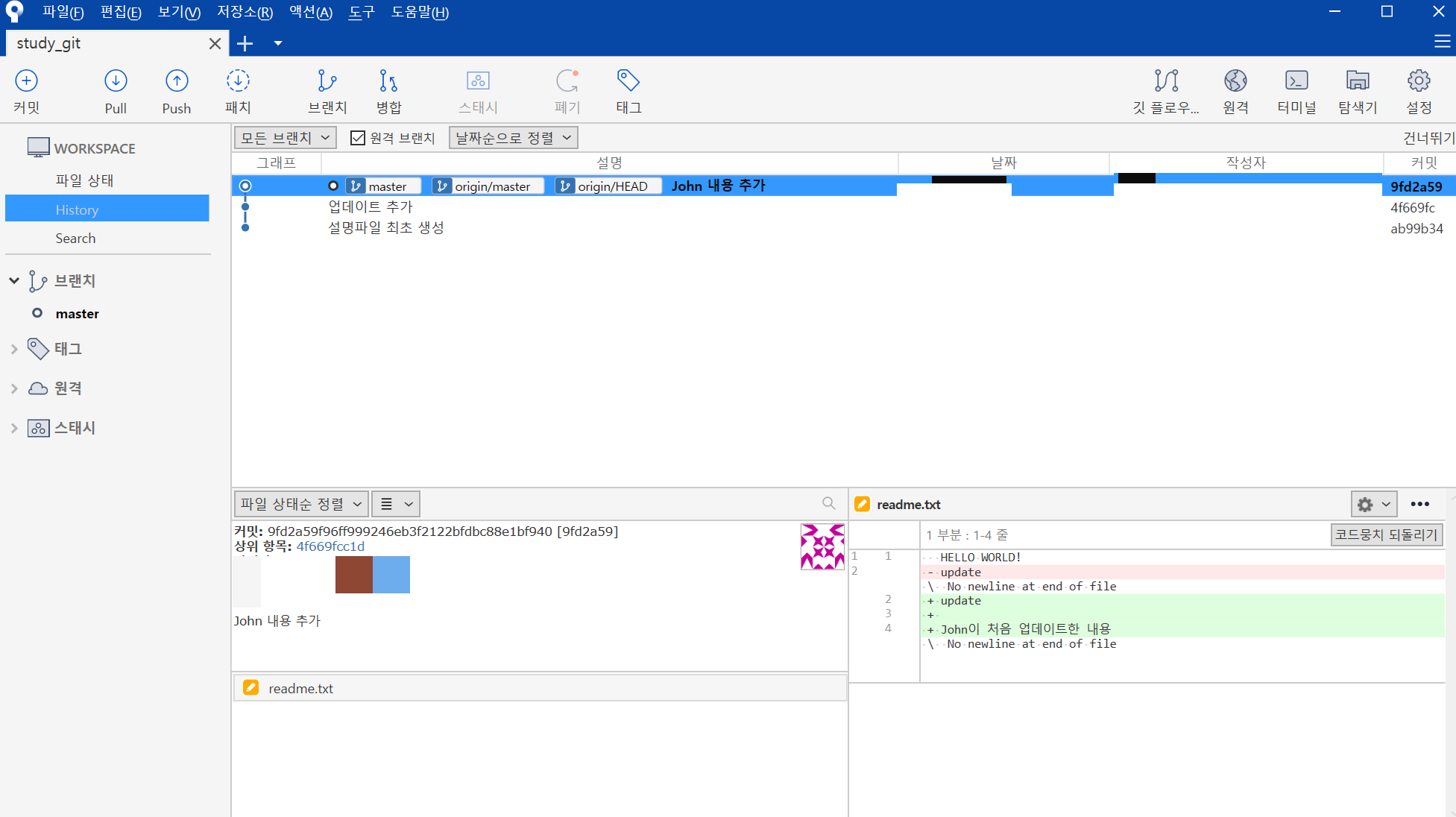The width and height of the screenshot is (1456, 817).
Task: Click the parent commit link 4f669fcc1d
Action: click(x=330, y=546)
